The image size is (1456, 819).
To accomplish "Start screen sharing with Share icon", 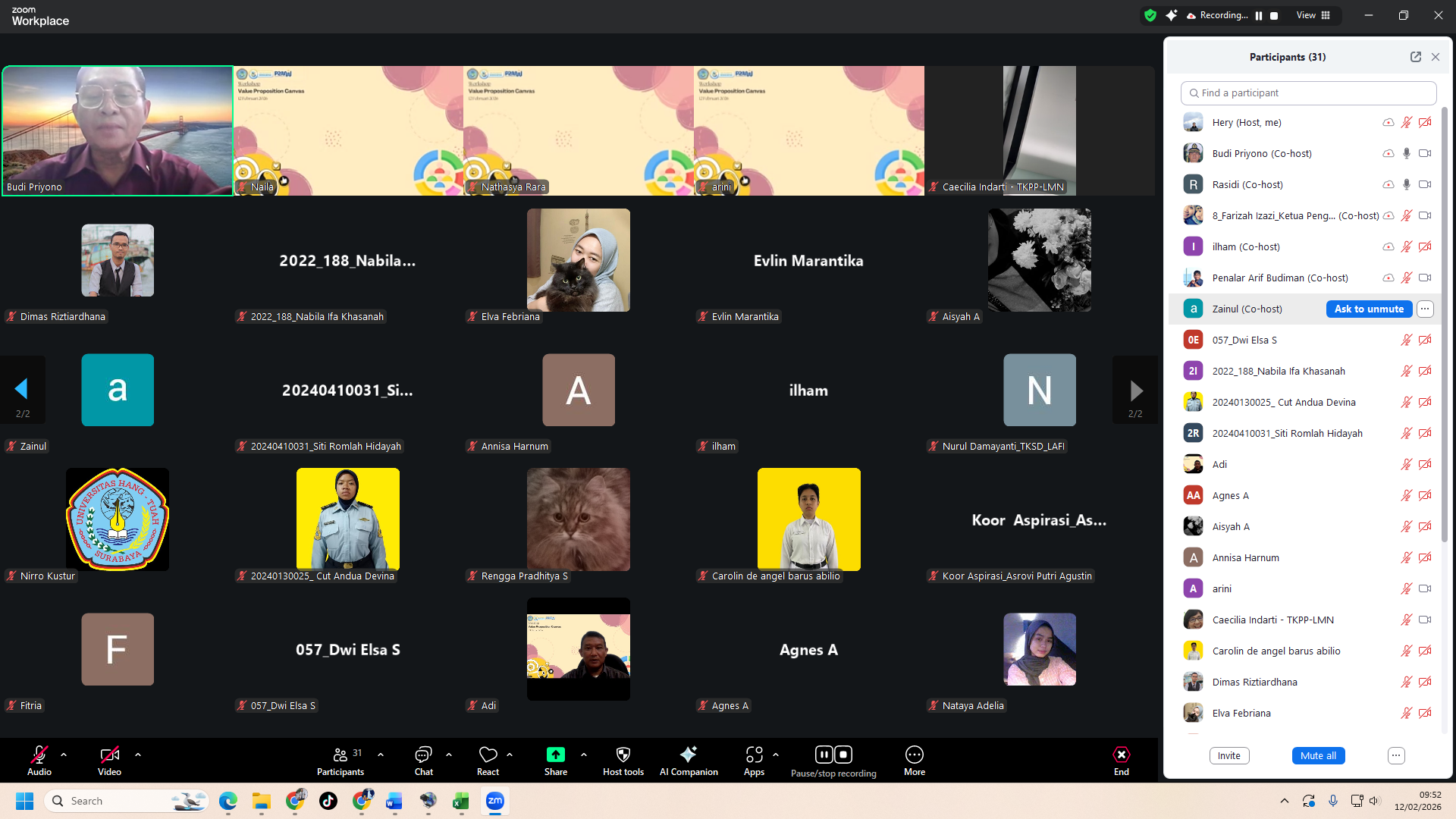I will click(x=555, y=755).
